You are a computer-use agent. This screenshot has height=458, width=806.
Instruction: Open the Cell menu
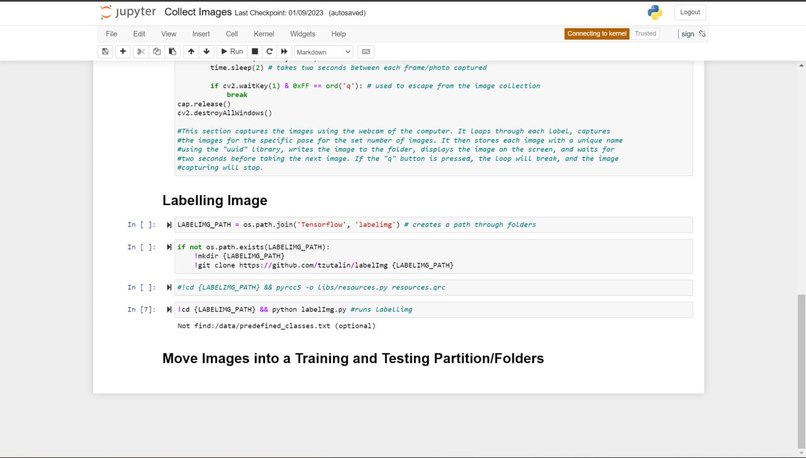click(232, 34)
